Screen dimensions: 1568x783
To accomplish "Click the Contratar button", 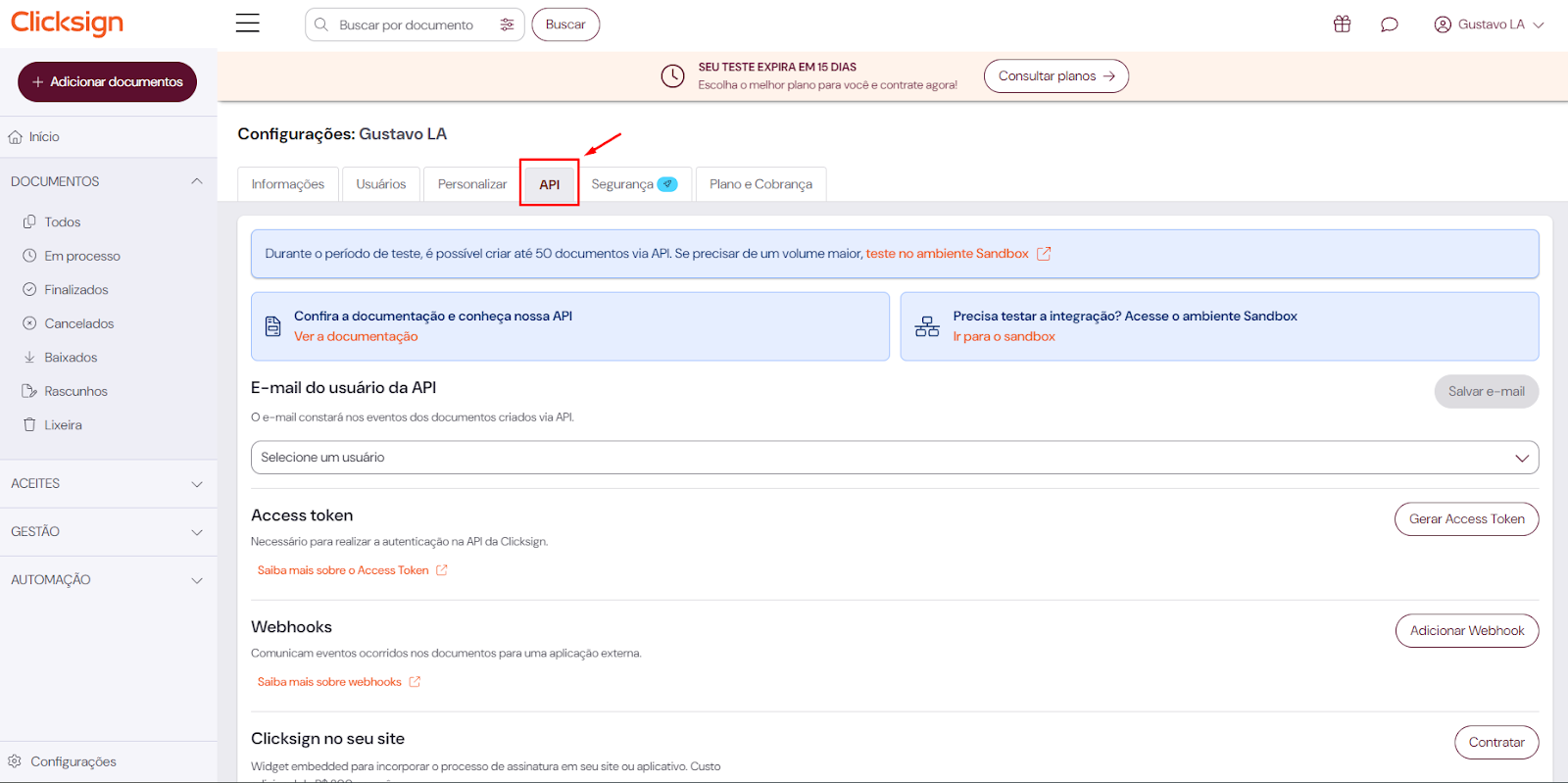I will pos(1496,743).
